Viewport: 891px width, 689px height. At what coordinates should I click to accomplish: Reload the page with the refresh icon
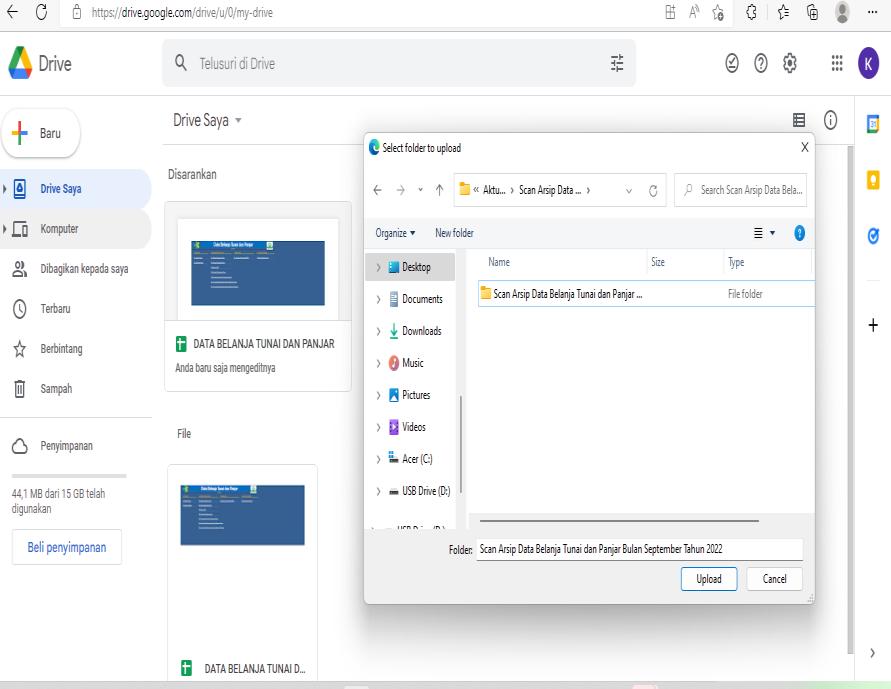coord(41,12)
